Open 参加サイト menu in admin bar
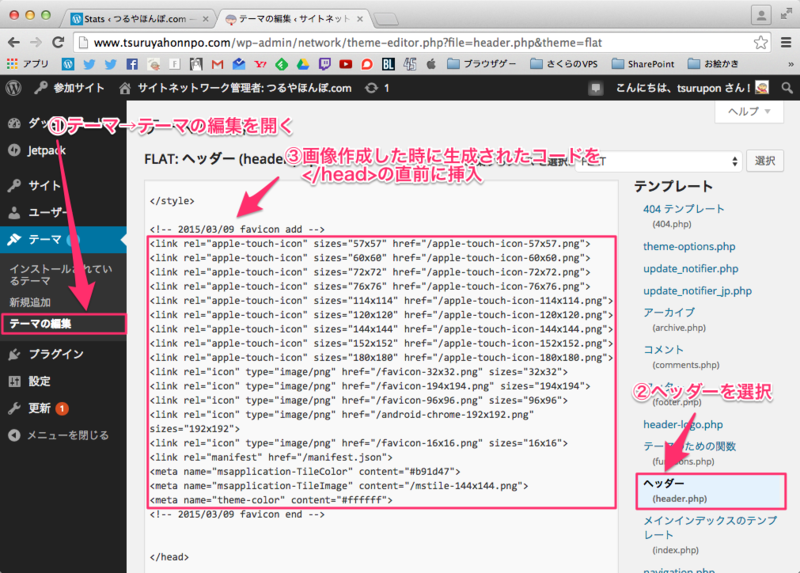The image size is (800, 573). (69, 88)
